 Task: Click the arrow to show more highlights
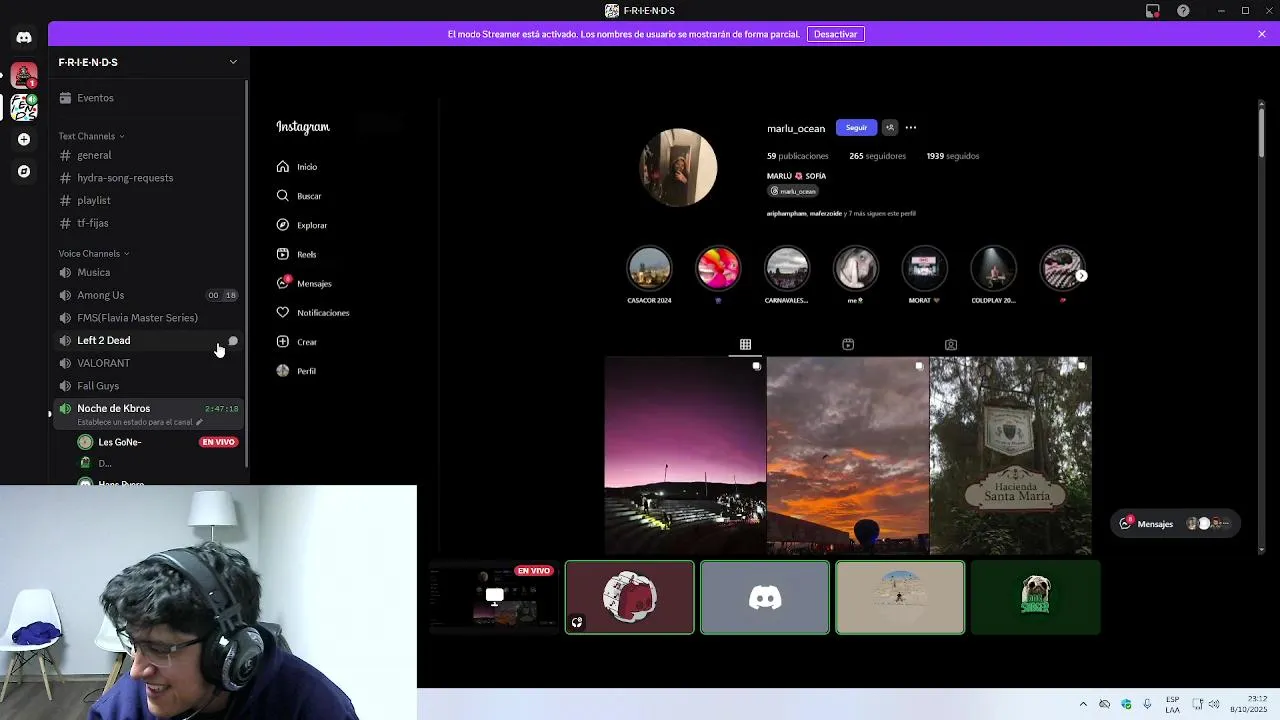pos(1081,276)
